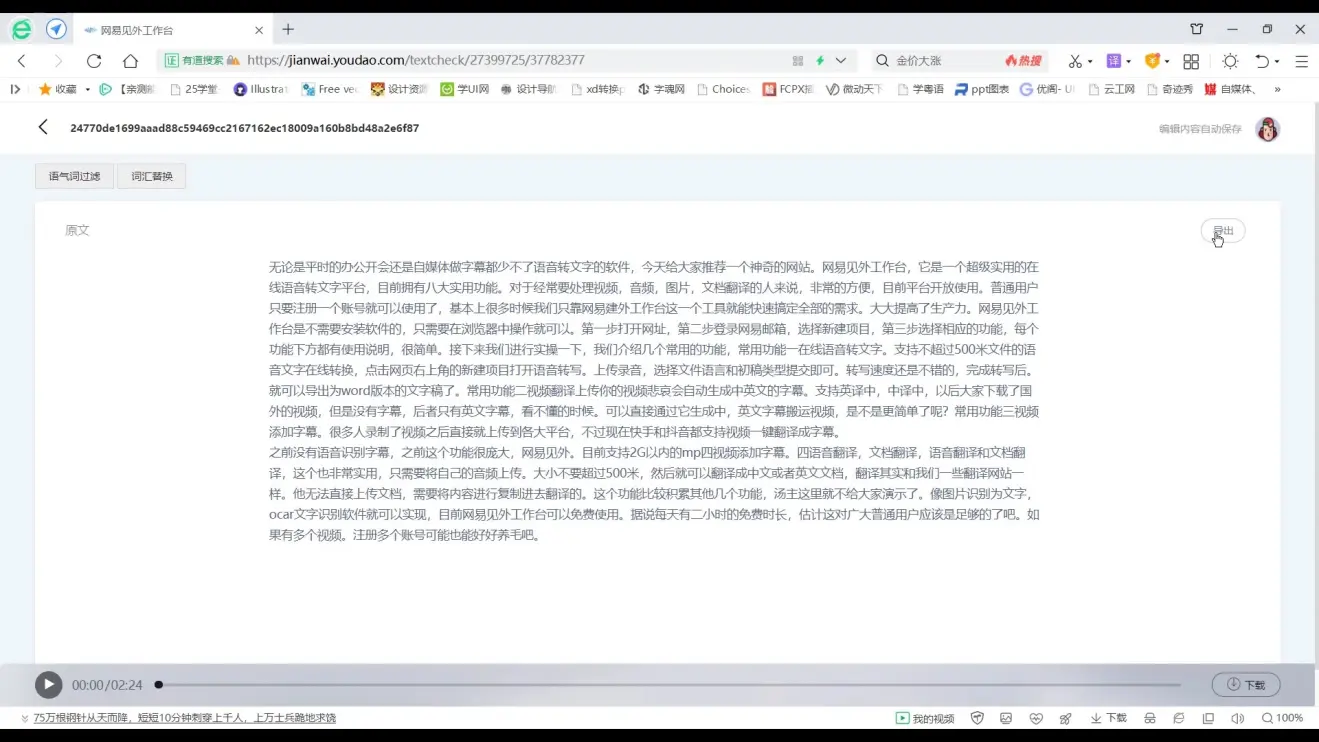The image size is (1319, 742).
Task: Expand the 收藏 dropdown arrow
Action: (x=87, y=89)
